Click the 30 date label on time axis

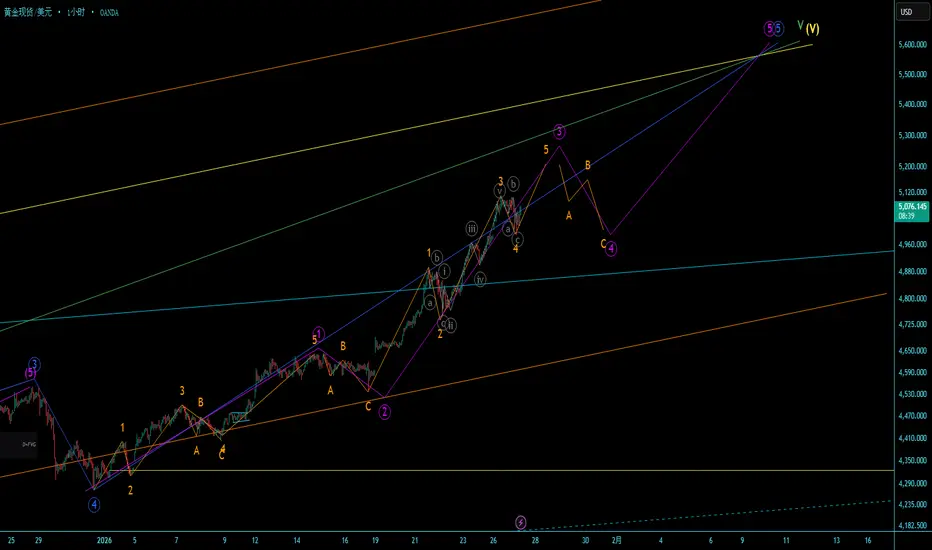[585, 540]
